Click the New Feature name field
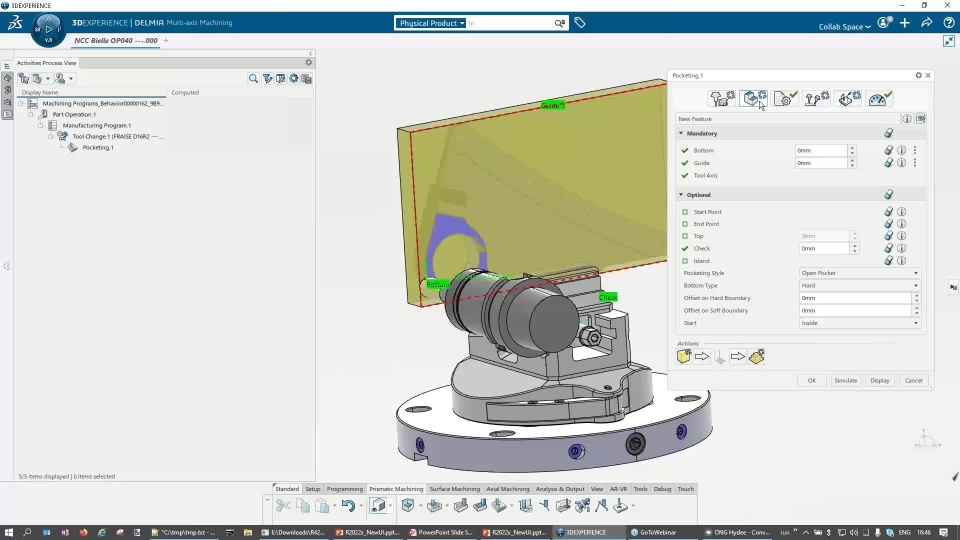Image resolution: width=960 pixels, height=540 pixels. pyautogui.click(x=787, y=119)
